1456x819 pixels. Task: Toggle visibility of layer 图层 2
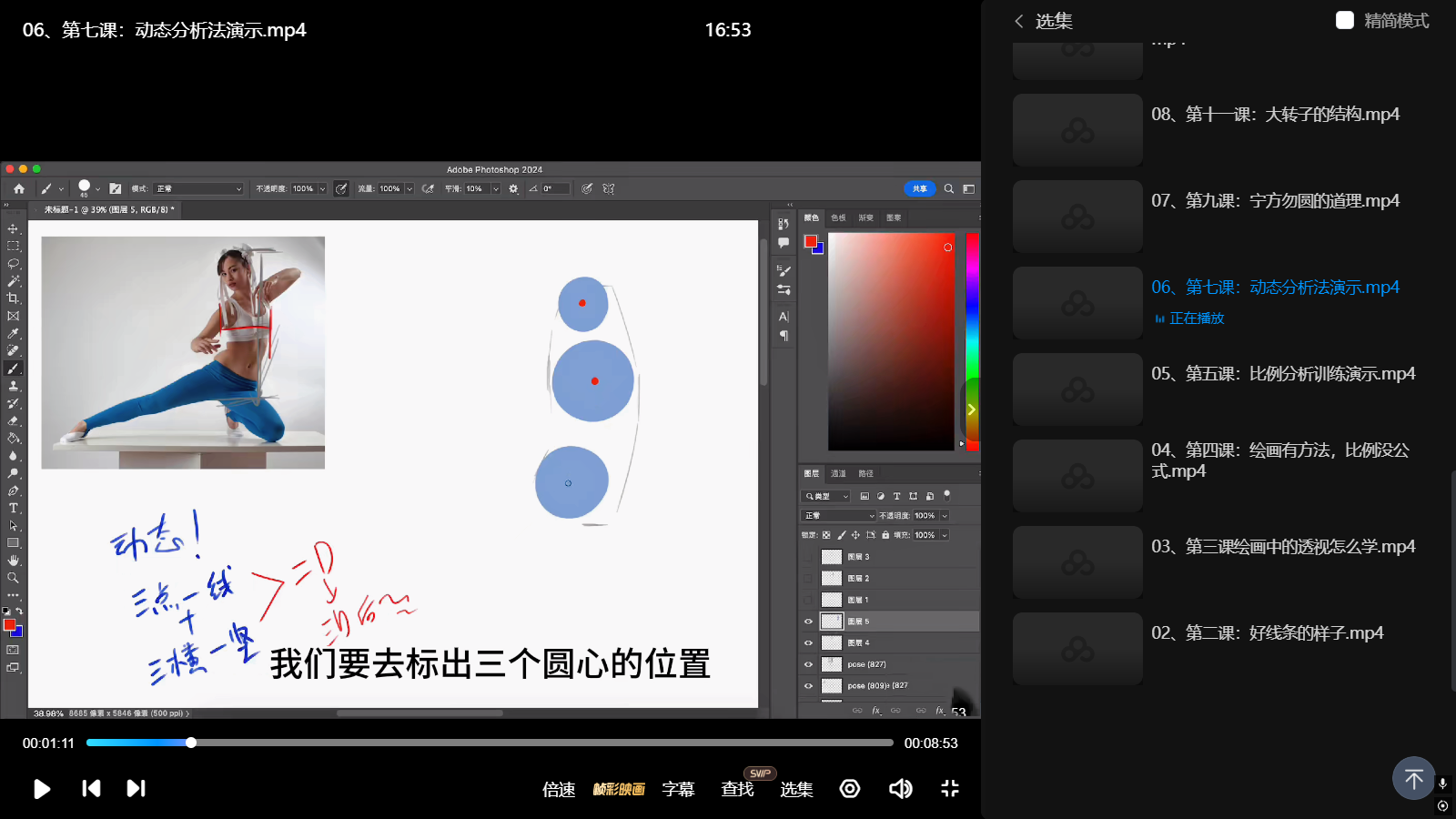click(808, 578)
